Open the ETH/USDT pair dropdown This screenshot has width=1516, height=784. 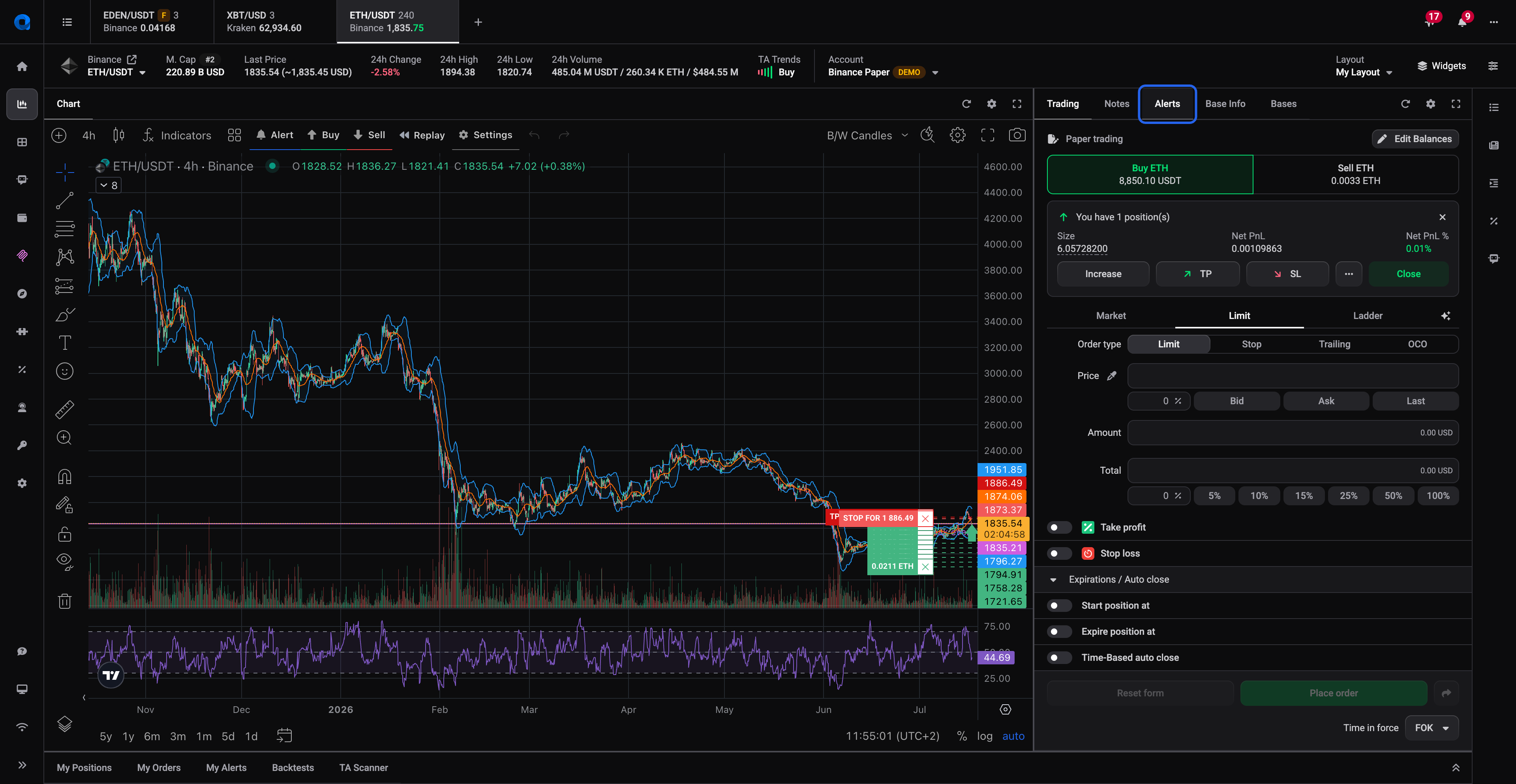pos(116,72)
